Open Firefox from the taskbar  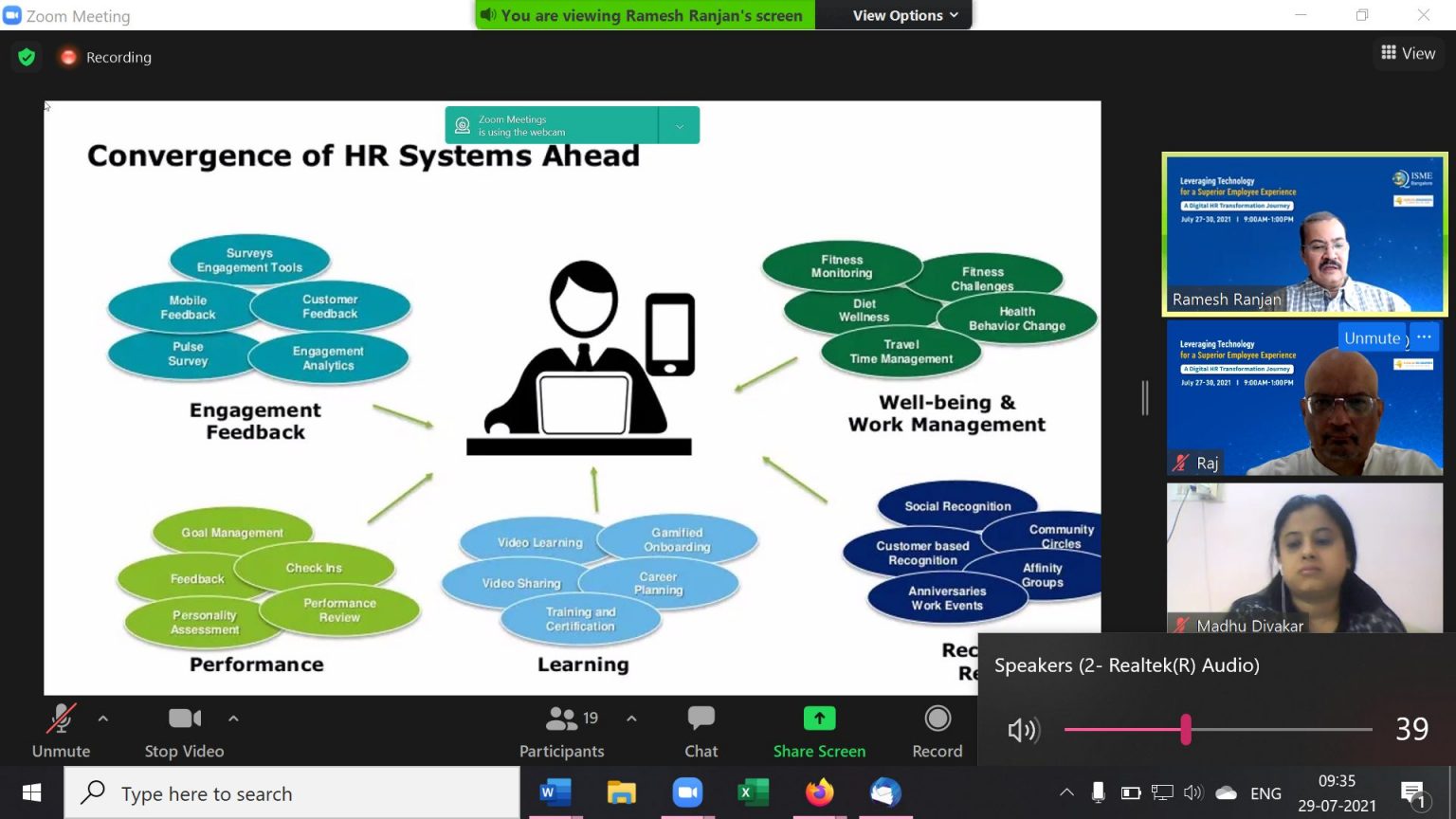[x=819, y=792]
